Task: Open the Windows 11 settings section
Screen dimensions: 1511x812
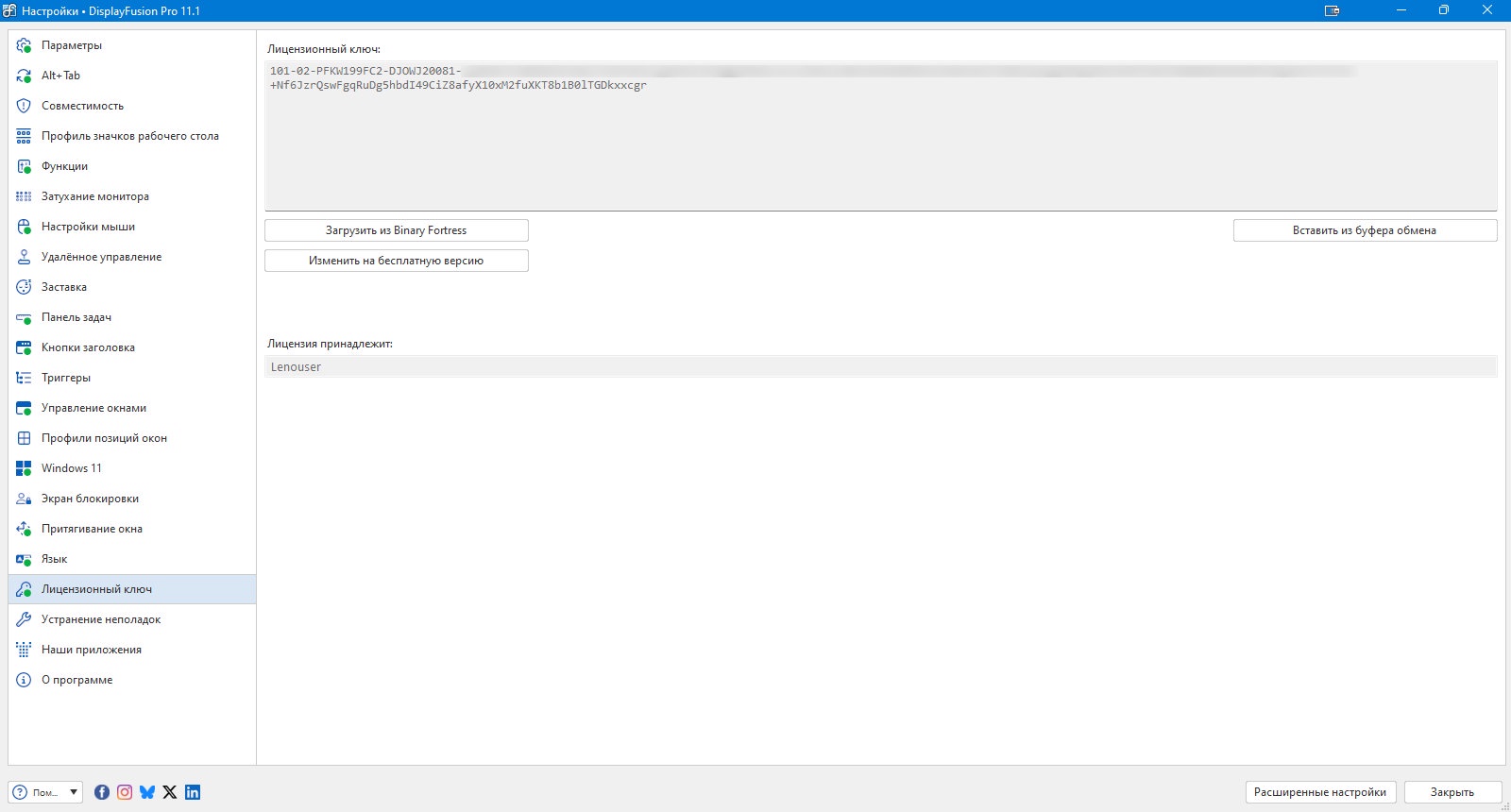Action: [132, 468]
